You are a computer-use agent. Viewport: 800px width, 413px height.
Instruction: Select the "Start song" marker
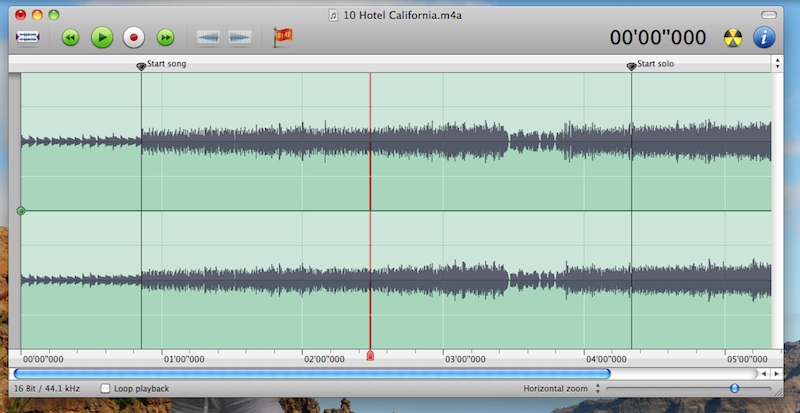[x=141, y=66]
